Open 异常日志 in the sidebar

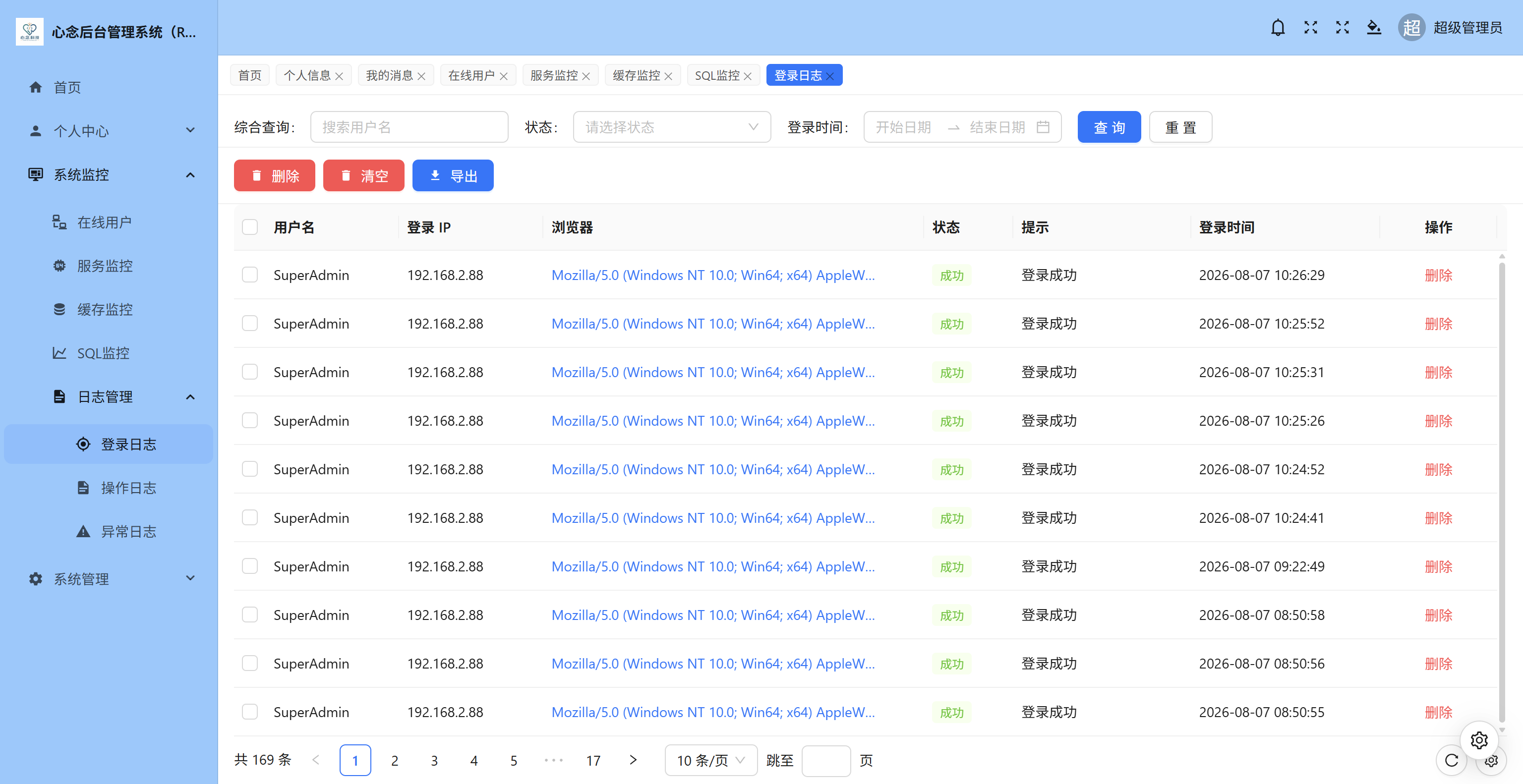click(x=109, y=531)
